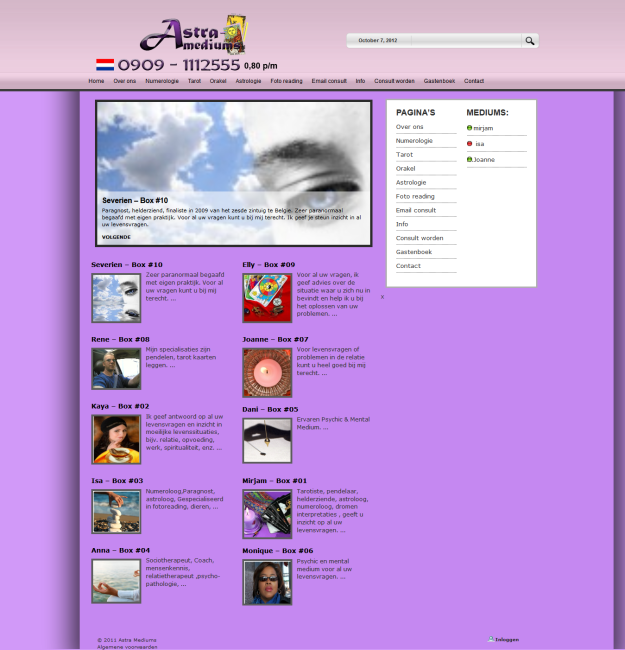Click the red status icon beside isa

[470, 144]
